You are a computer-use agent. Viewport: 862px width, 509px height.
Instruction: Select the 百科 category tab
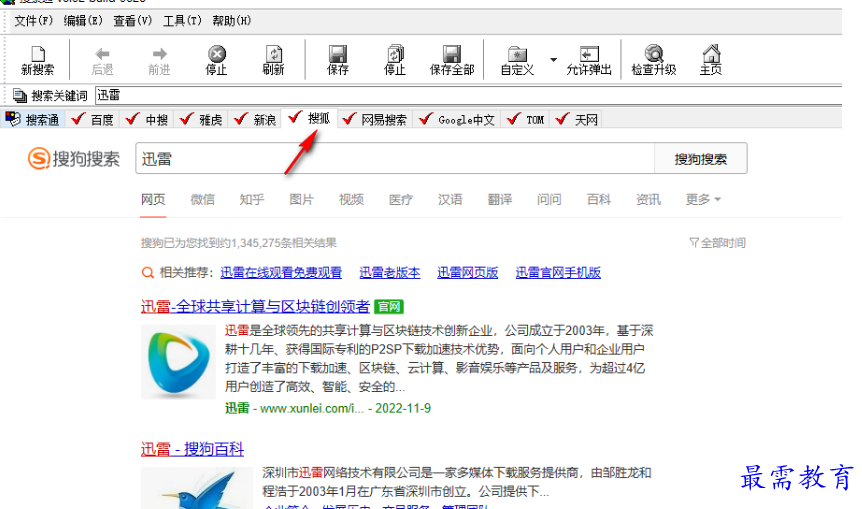point(599,200)
